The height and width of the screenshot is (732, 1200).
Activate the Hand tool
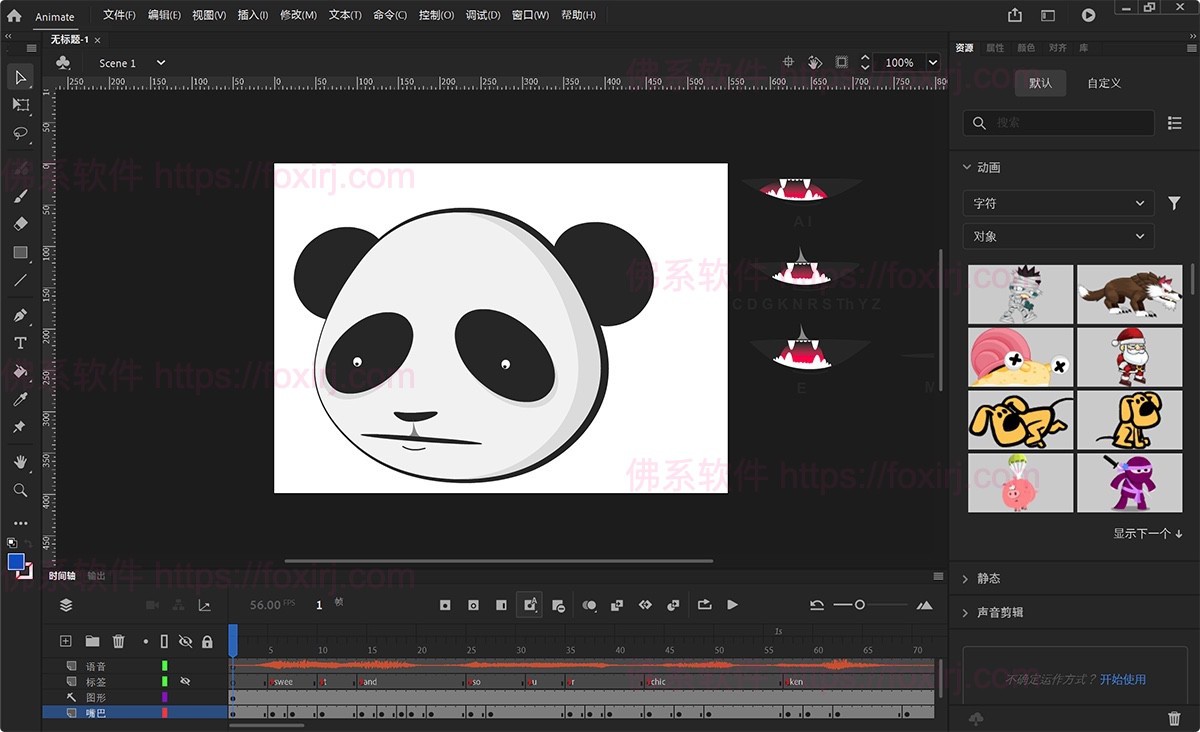coord(20,461)
